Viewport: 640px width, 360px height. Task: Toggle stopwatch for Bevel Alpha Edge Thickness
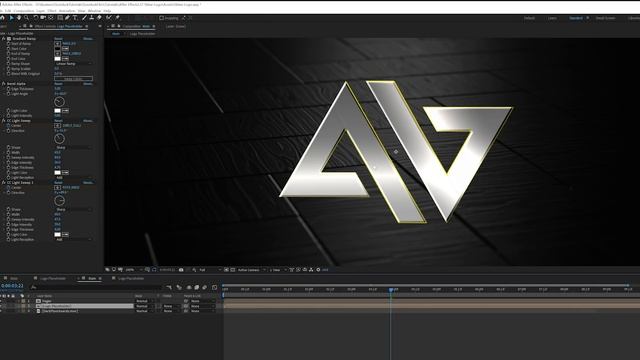(x=8, y=89)
